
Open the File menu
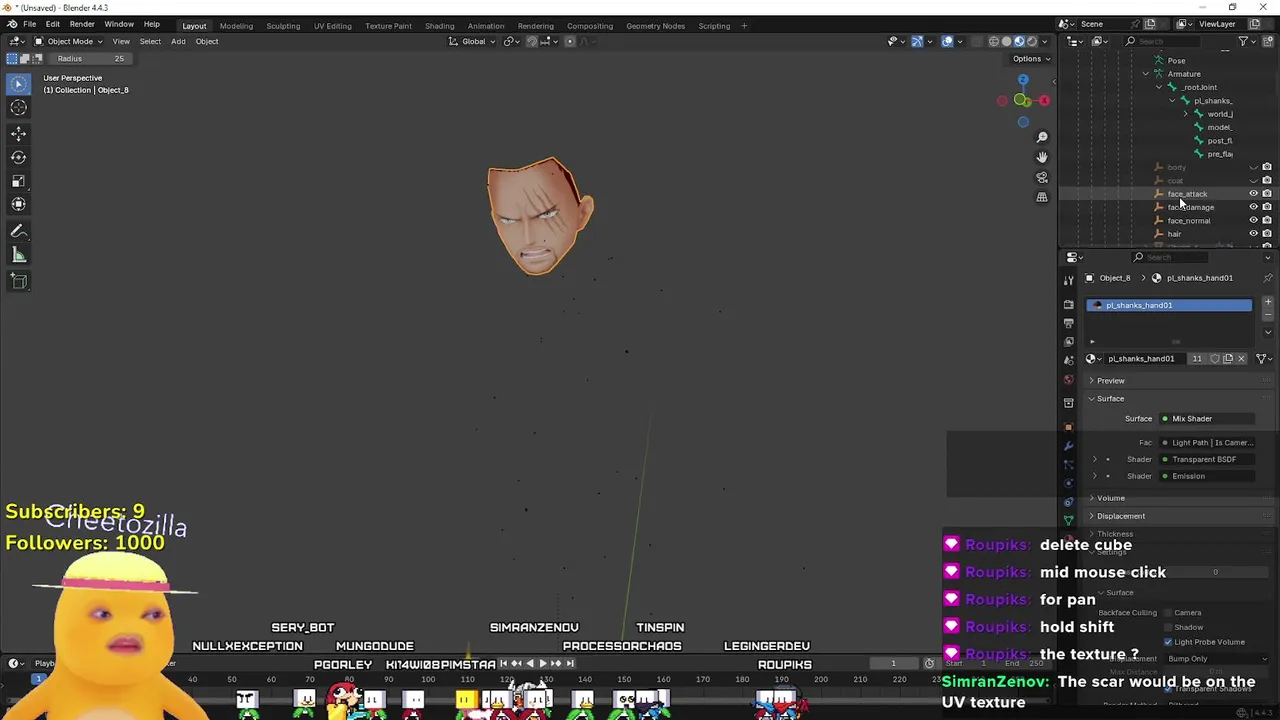[30, 24]
